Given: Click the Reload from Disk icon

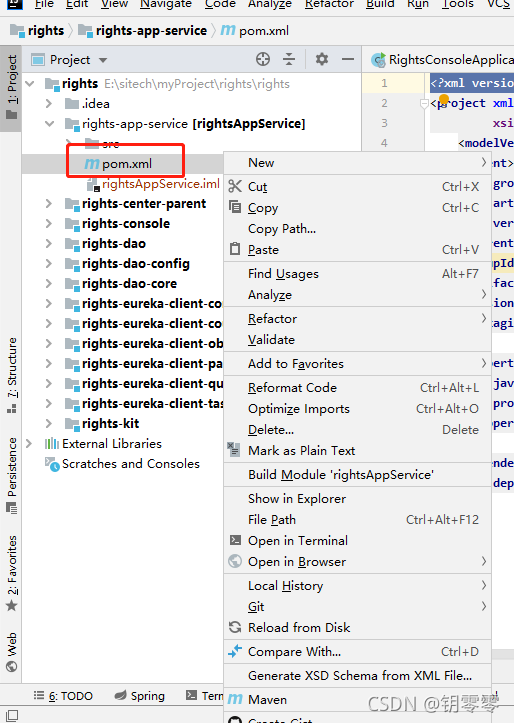Looking at the screenshot, I should pyautogui.click(x=235, y=627).
